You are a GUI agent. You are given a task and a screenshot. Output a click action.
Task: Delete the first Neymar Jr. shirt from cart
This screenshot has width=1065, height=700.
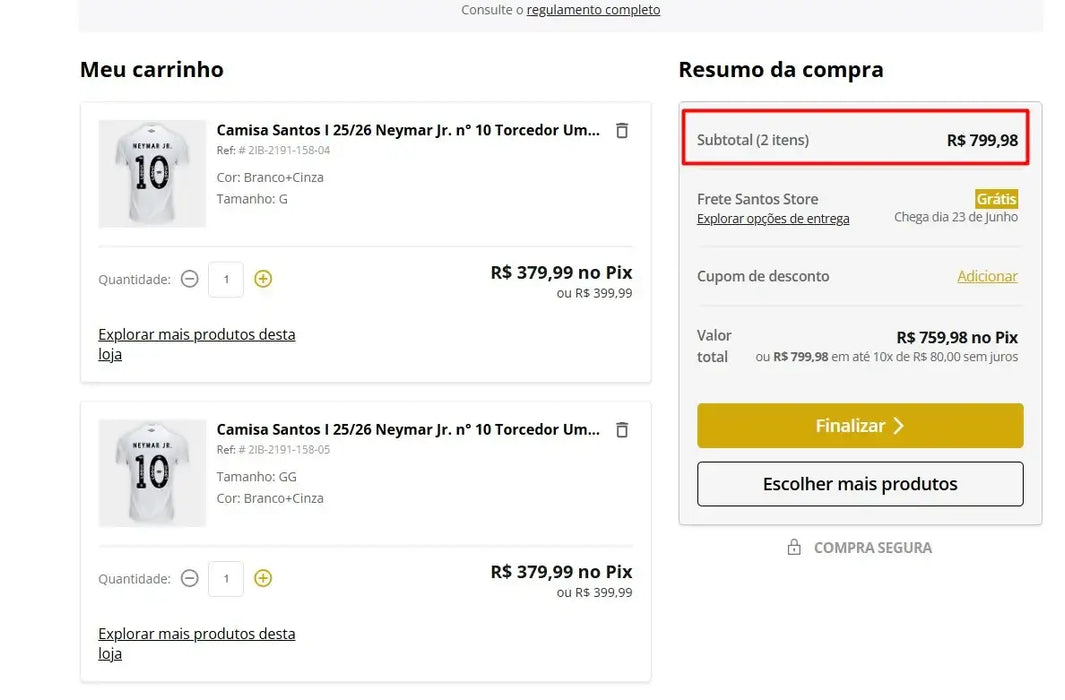[x=621, y=130]
